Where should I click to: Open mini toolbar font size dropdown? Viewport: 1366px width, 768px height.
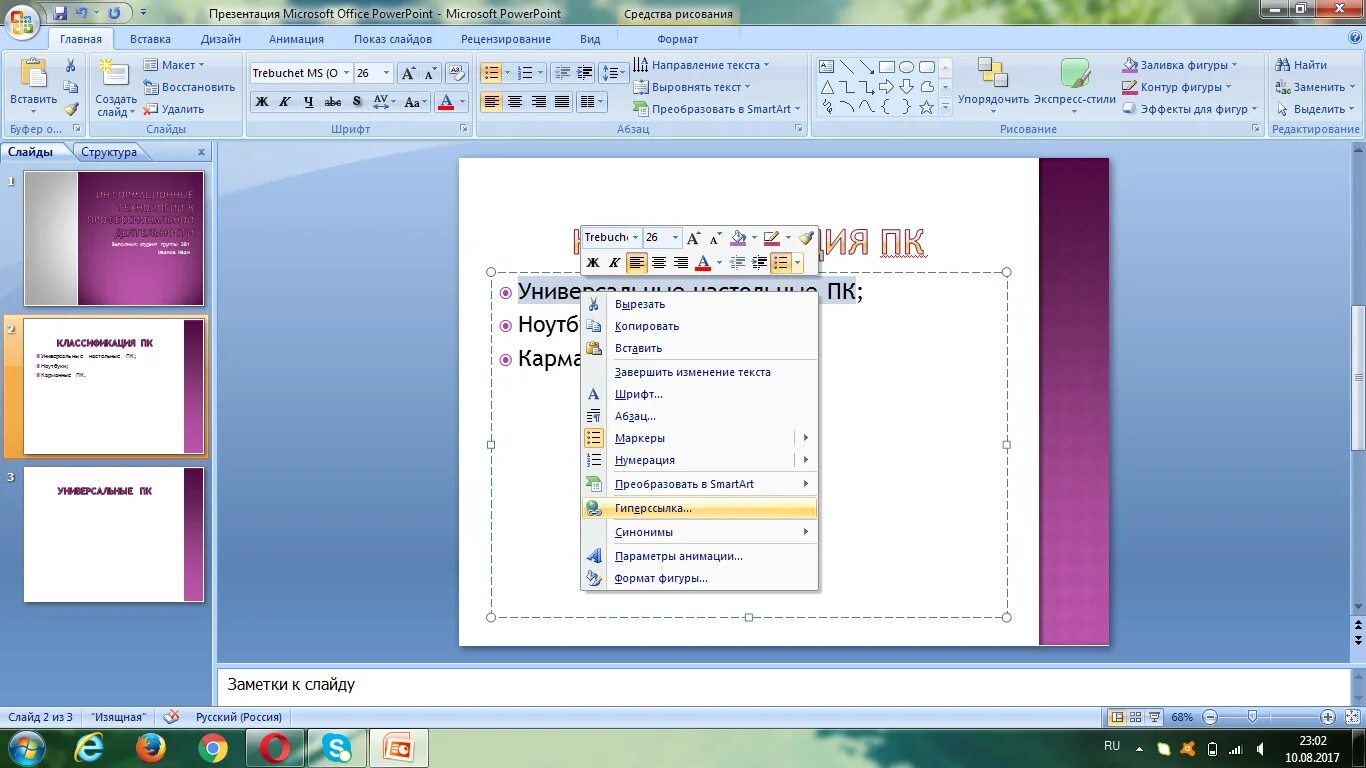pyautogui.click(x=675, y=238)
